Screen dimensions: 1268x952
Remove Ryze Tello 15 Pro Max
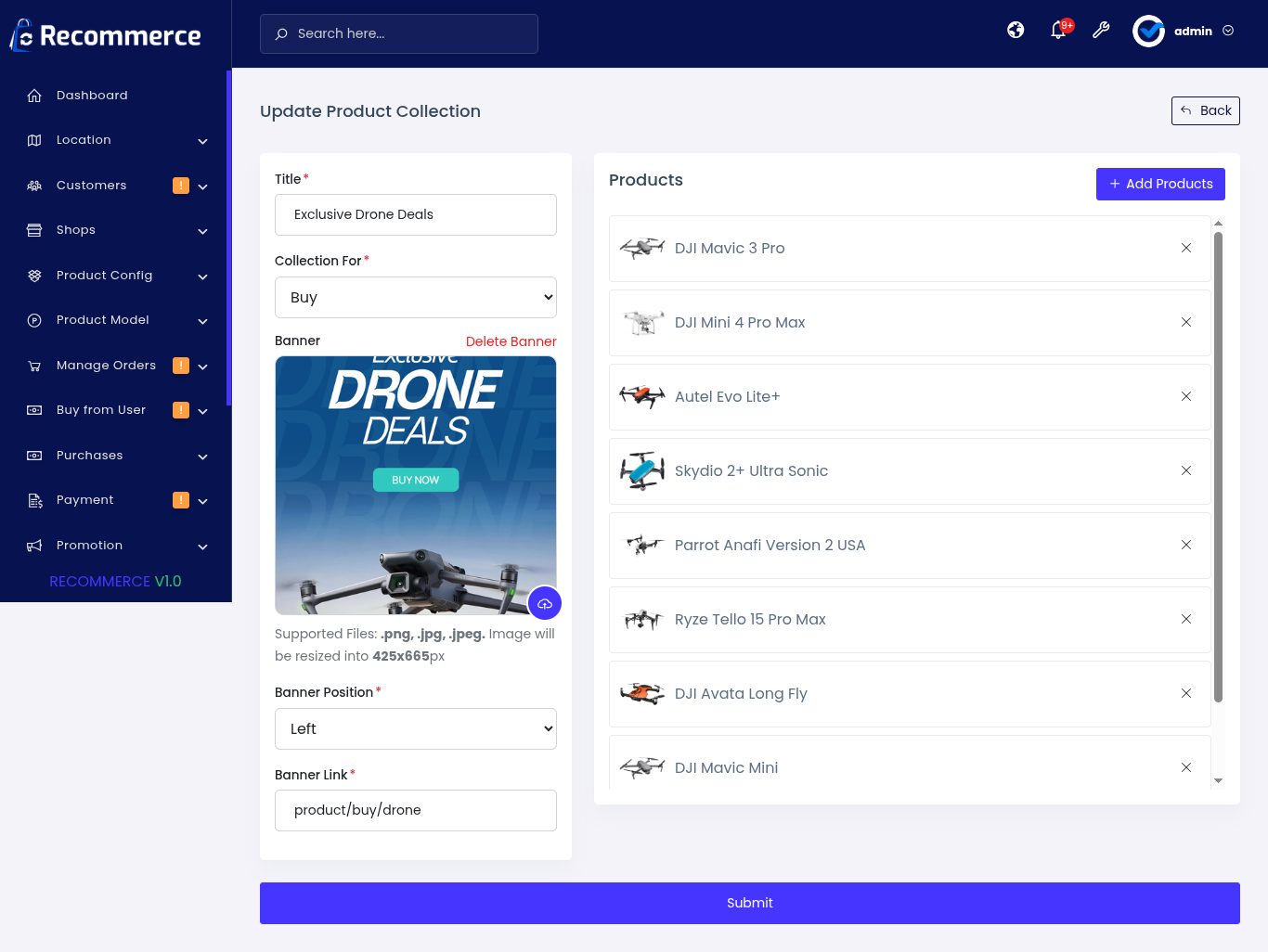(x=1186, y=619)
